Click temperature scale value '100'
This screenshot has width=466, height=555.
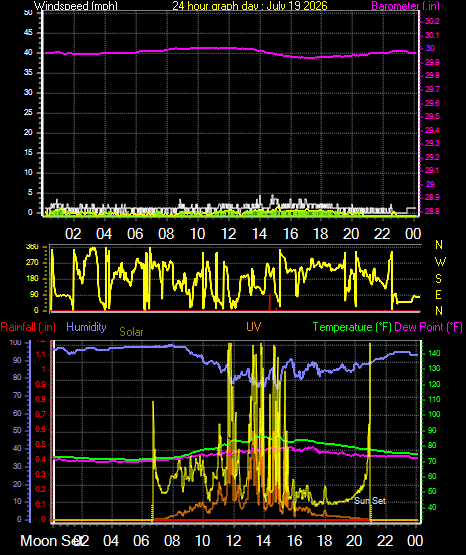(x=434, y=414)
